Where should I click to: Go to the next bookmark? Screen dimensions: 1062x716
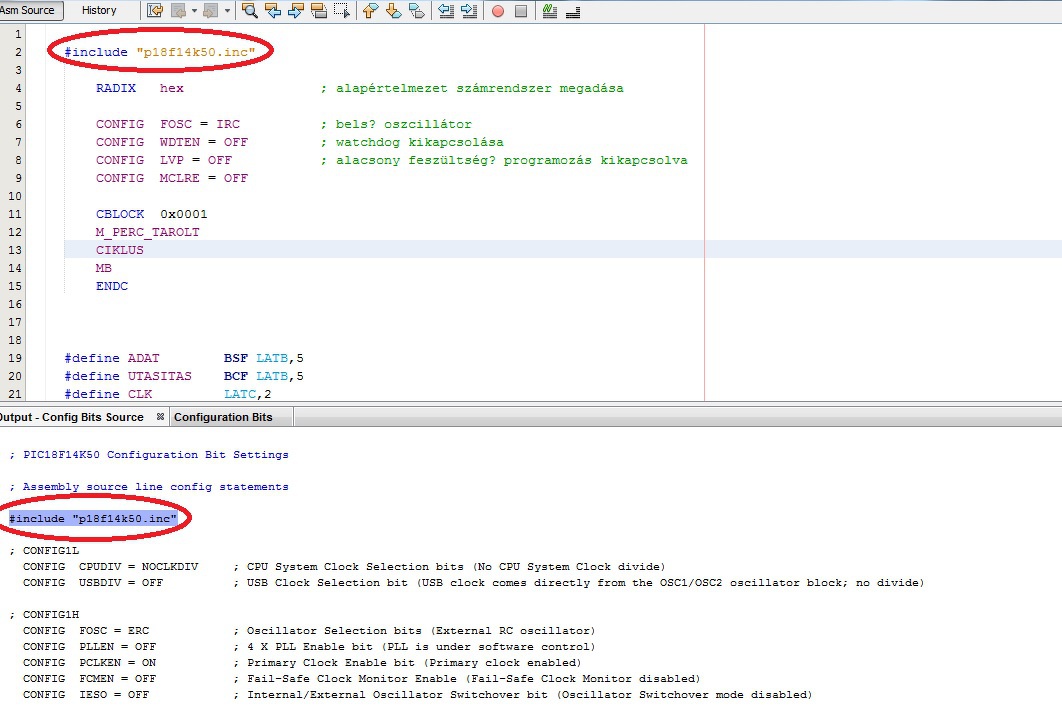(394, 11)
